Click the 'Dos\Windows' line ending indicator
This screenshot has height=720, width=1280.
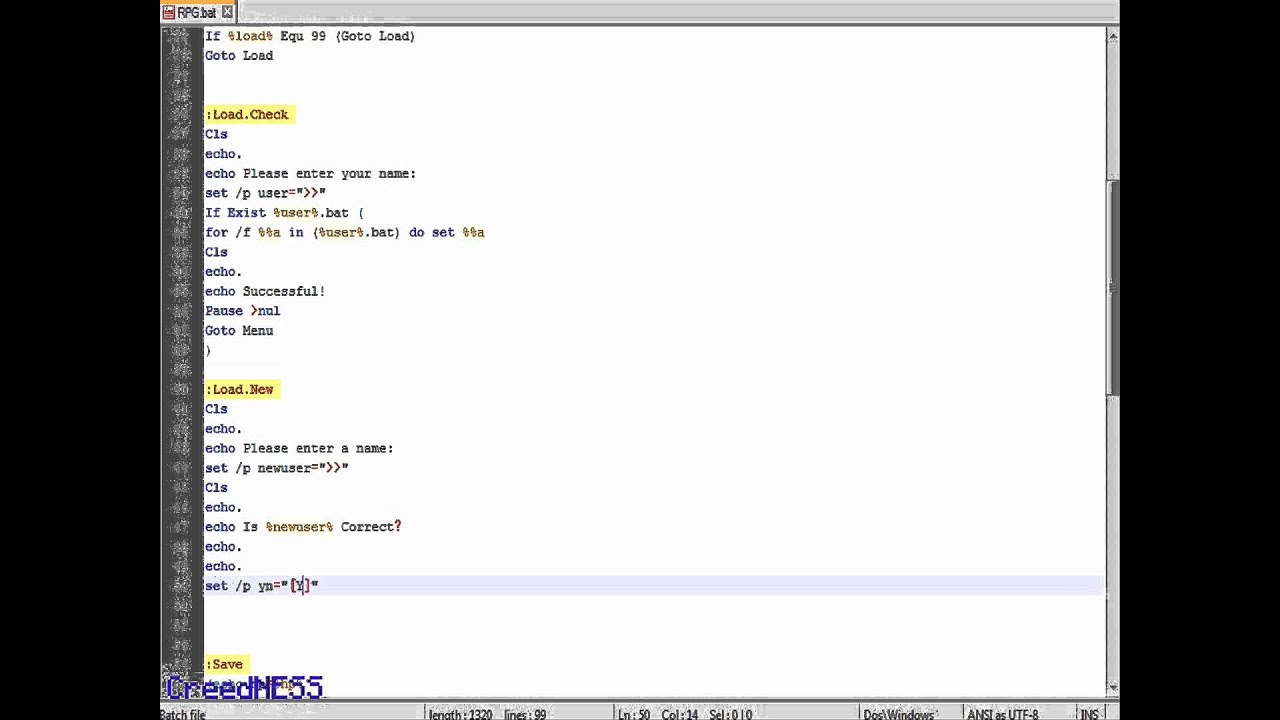click(x=899, y=714)
